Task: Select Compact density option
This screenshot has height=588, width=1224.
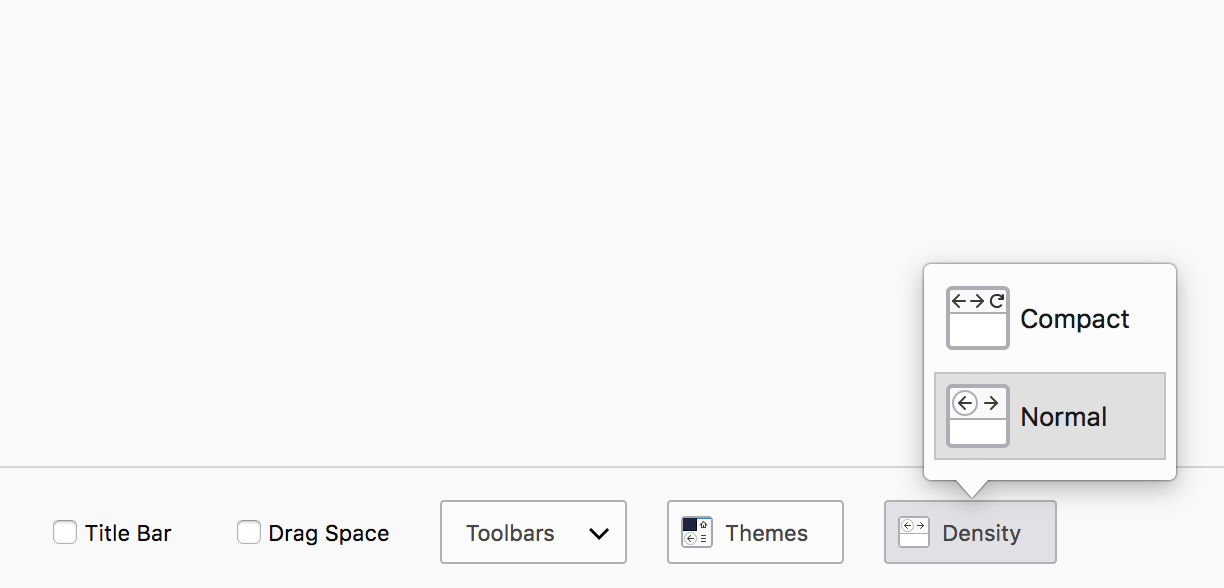Action: click(x=1049, y=319)
